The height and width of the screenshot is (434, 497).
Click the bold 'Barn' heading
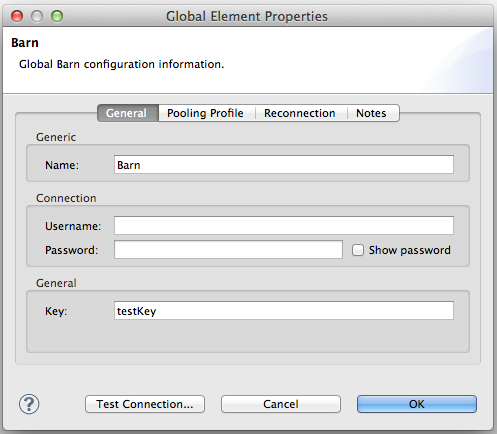point(25,43)
